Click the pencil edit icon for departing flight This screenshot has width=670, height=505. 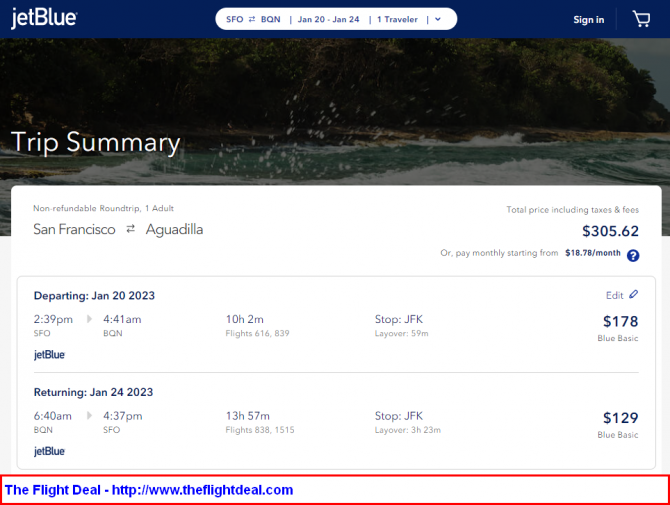coord(633,294)
